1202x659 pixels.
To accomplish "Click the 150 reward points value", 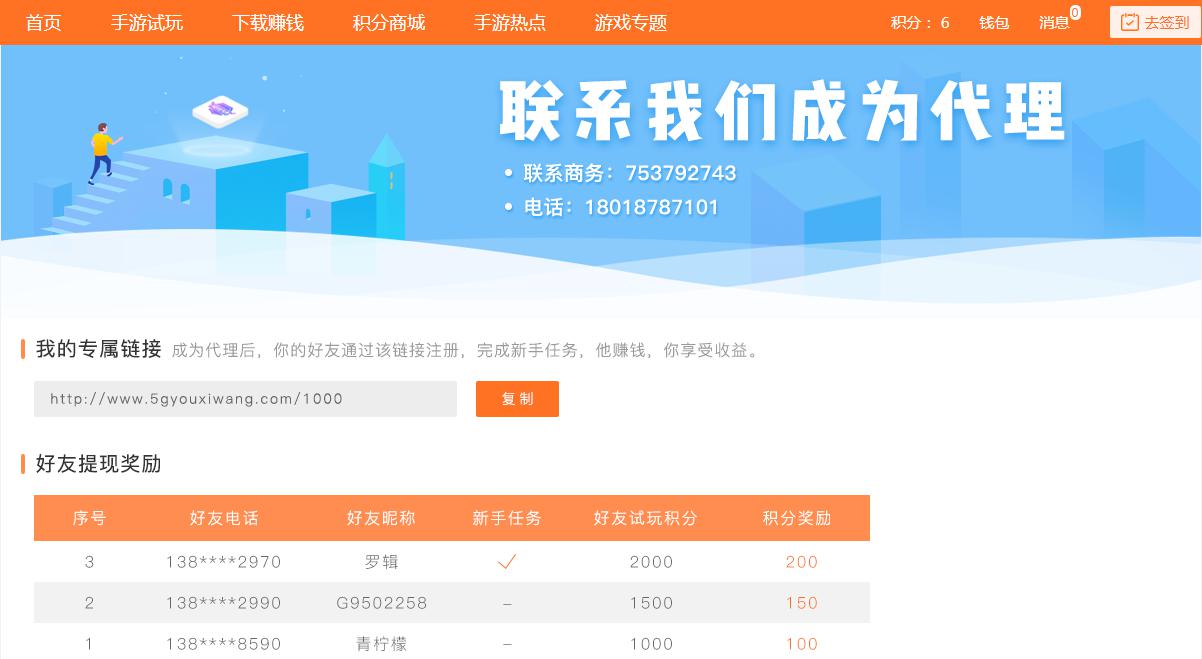I will 802,603.
